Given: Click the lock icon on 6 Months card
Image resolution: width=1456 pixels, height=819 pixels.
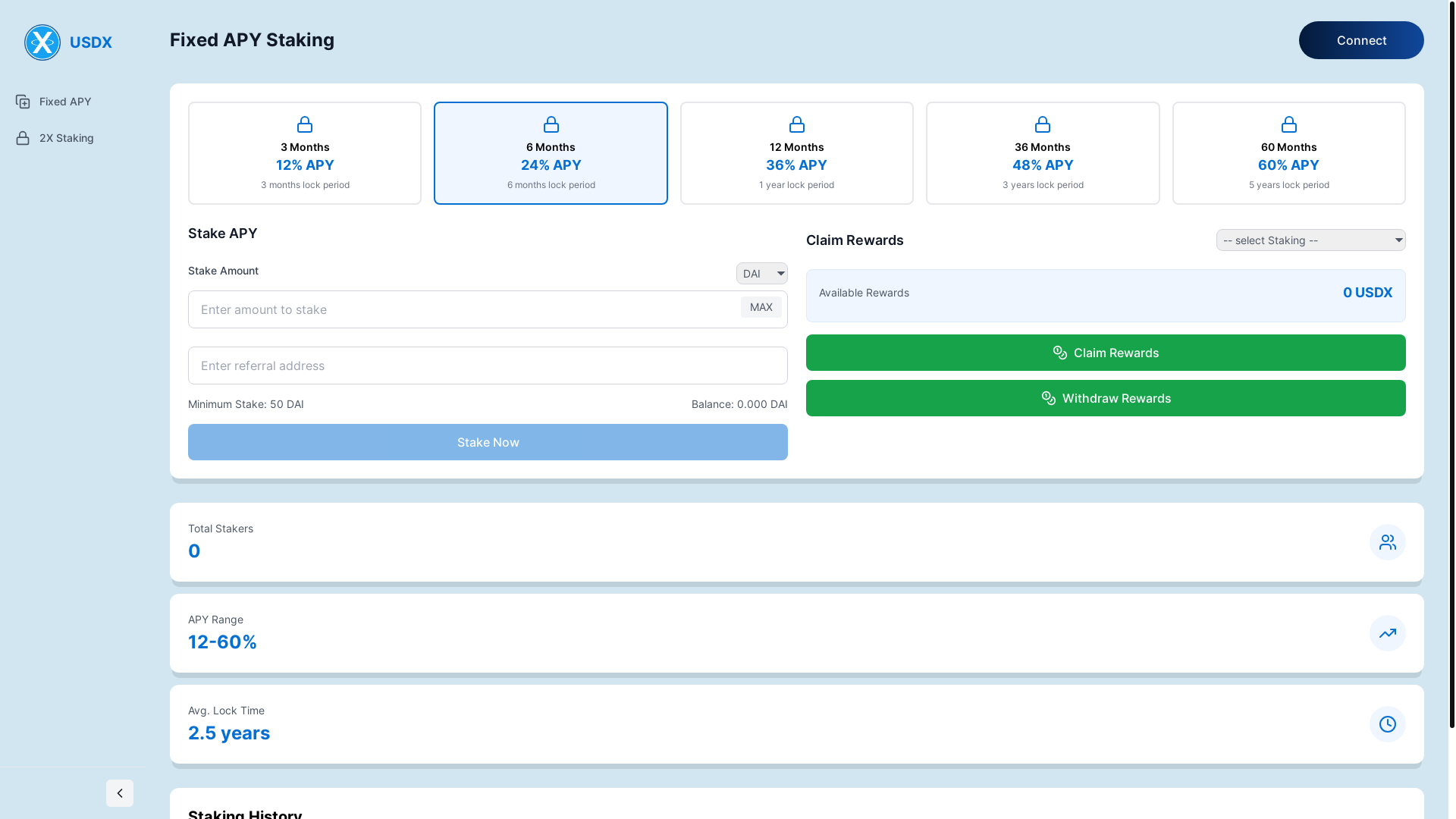Looking at the screenshot, I should click(x=551, y=124).
